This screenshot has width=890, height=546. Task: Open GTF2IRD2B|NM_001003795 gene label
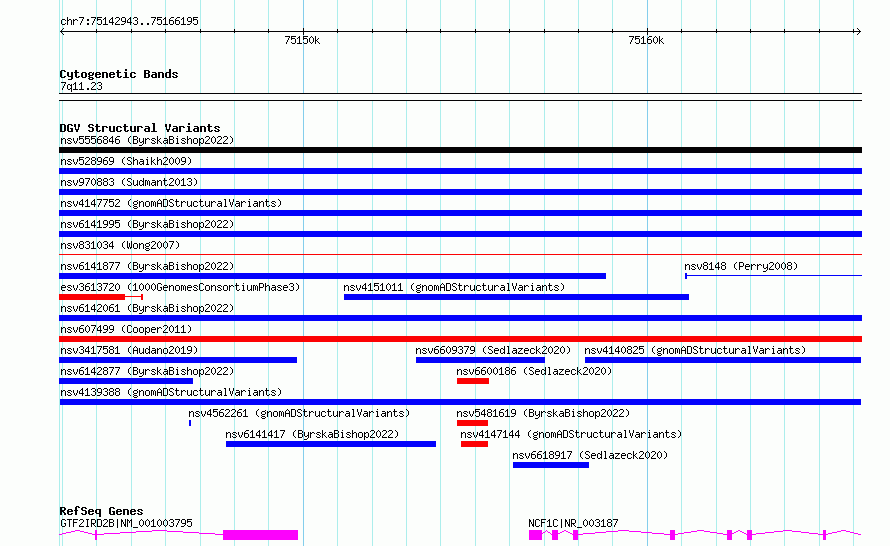[x=126, y=523]
